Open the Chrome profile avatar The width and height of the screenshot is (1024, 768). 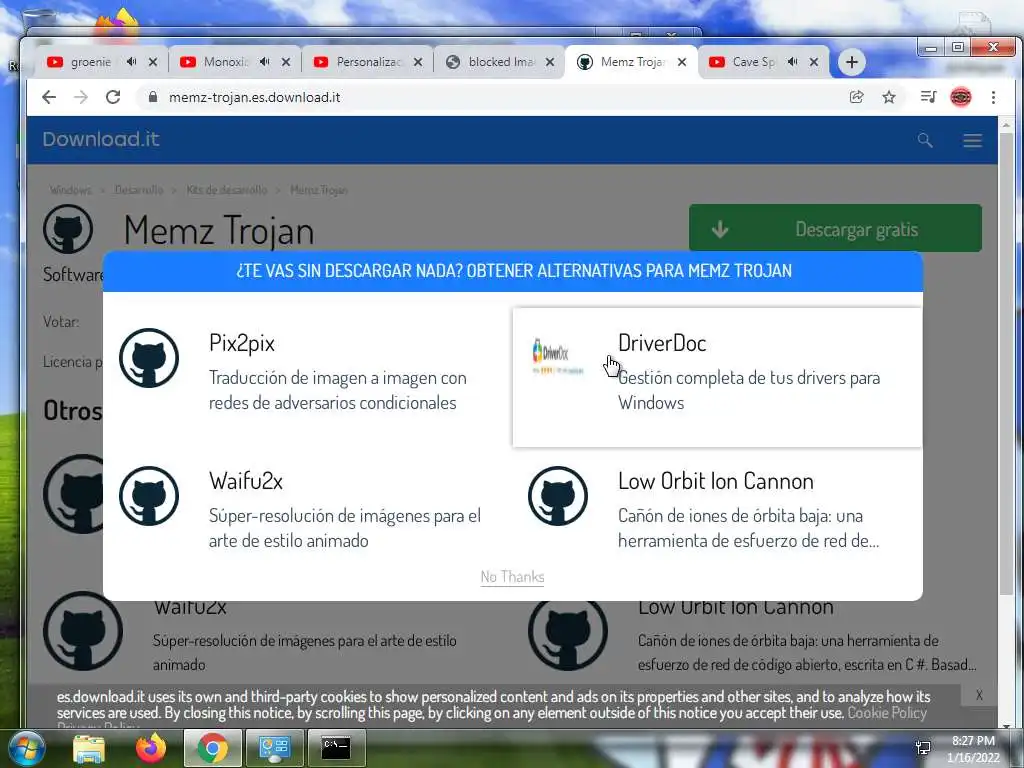point(961,97)
